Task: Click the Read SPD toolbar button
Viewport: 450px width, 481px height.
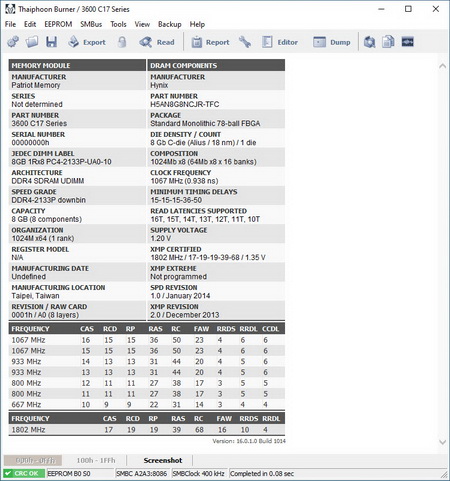Action: click(x=157, y=42)
